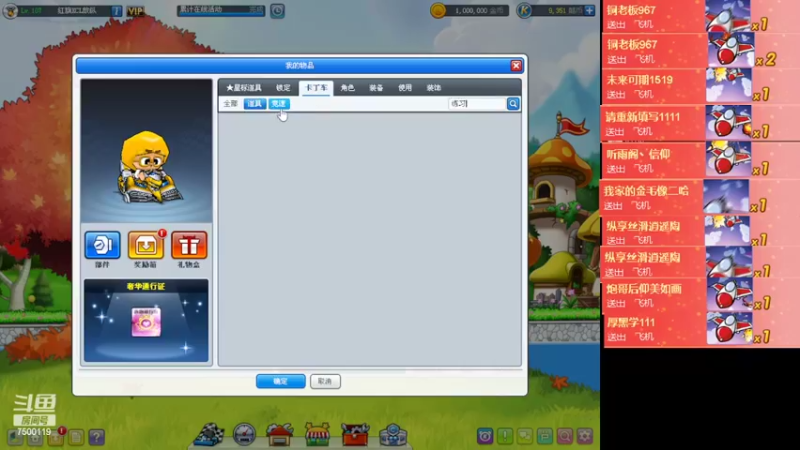The image size is (800, 450).
Task: Click the 确定 confirm button
Action: 281,381
